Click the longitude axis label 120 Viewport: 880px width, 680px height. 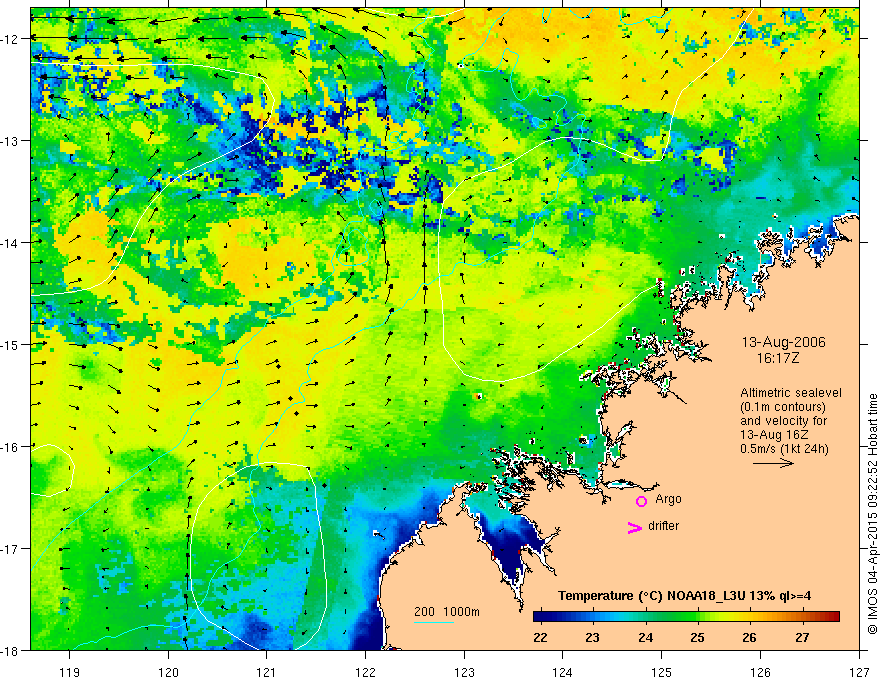[x=168, y=672]
